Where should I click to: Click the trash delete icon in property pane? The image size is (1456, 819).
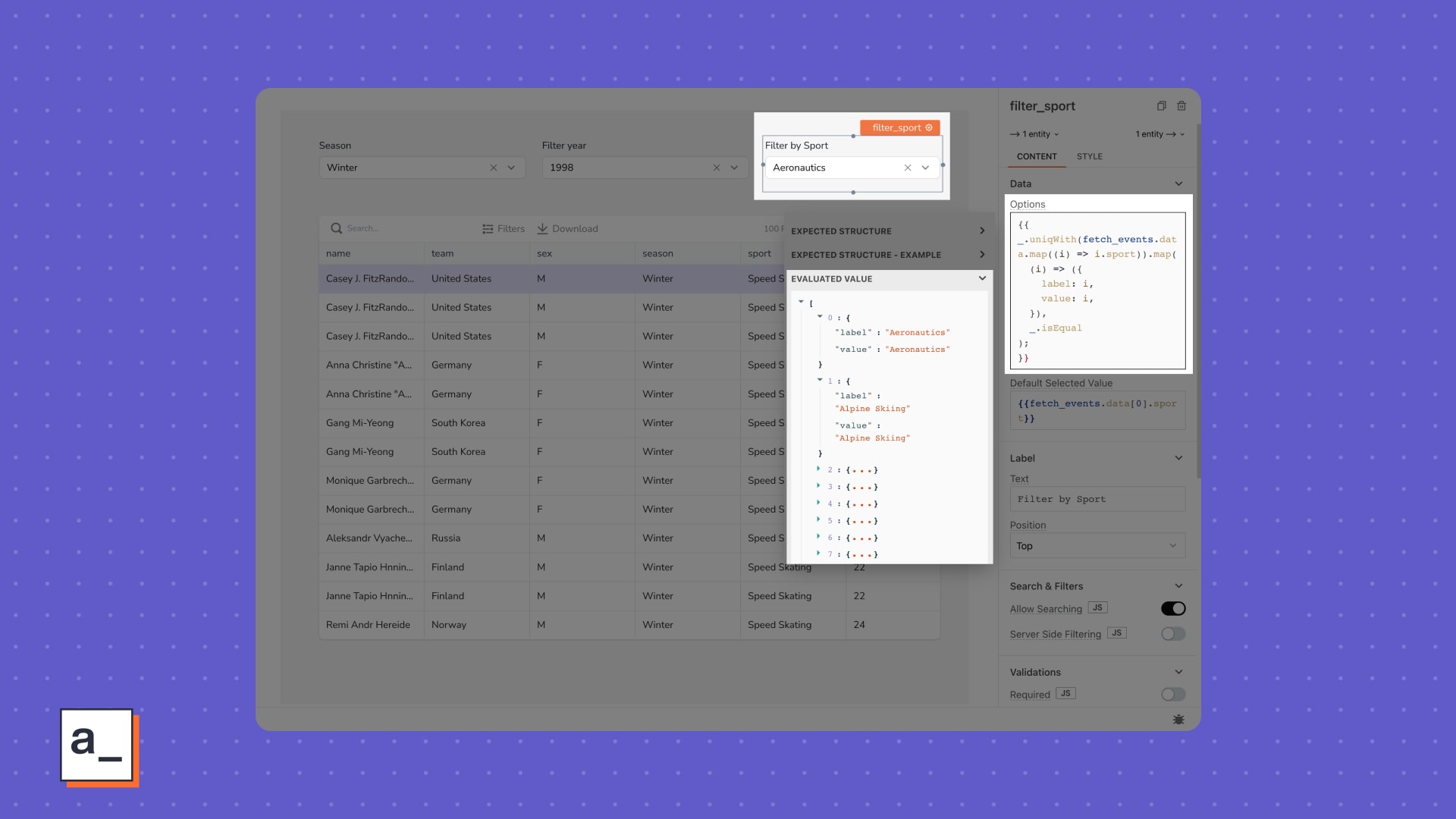[1181, 106]
